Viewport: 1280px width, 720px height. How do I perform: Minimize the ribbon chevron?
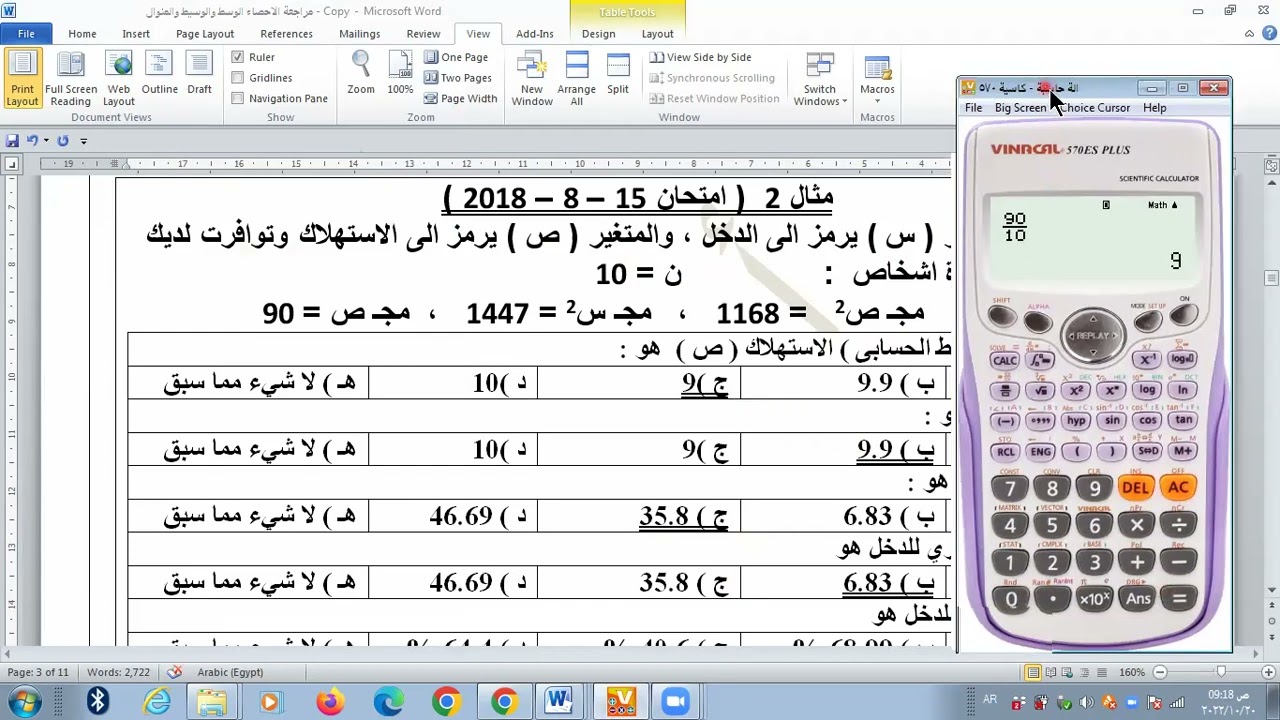click(x=1249, y=34)
